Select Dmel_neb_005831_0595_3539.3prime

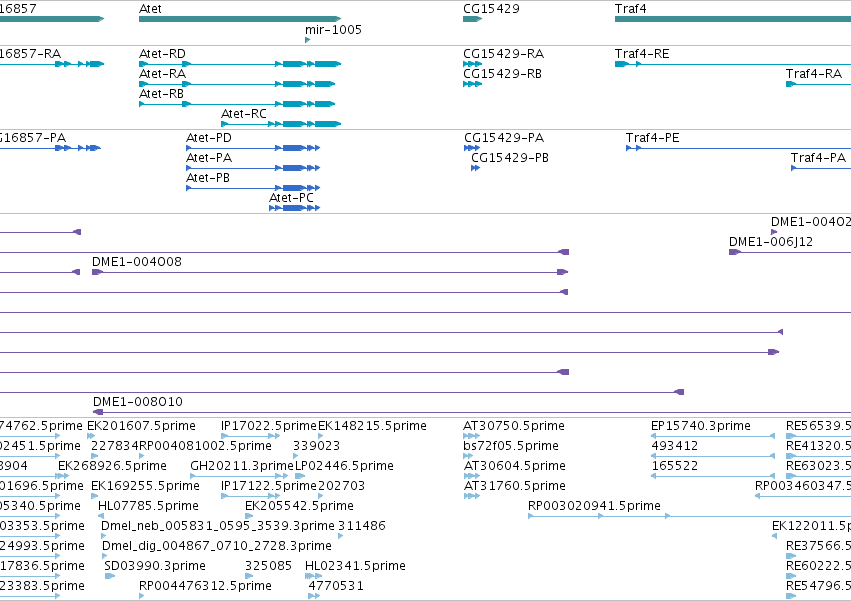[x=104, y=536]
